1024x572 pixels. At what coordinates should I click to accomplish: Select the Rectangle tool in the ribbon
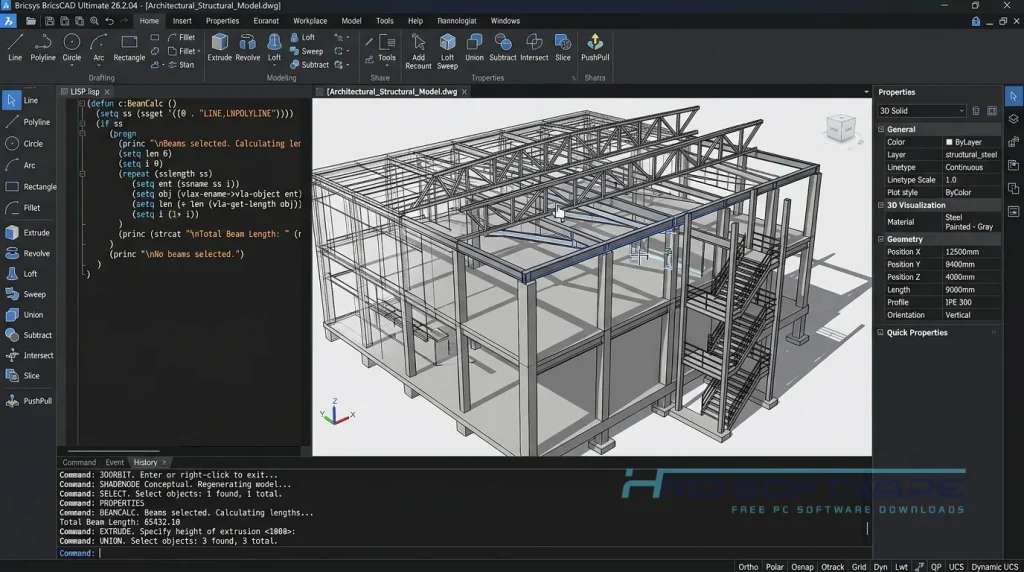(129, 48)
